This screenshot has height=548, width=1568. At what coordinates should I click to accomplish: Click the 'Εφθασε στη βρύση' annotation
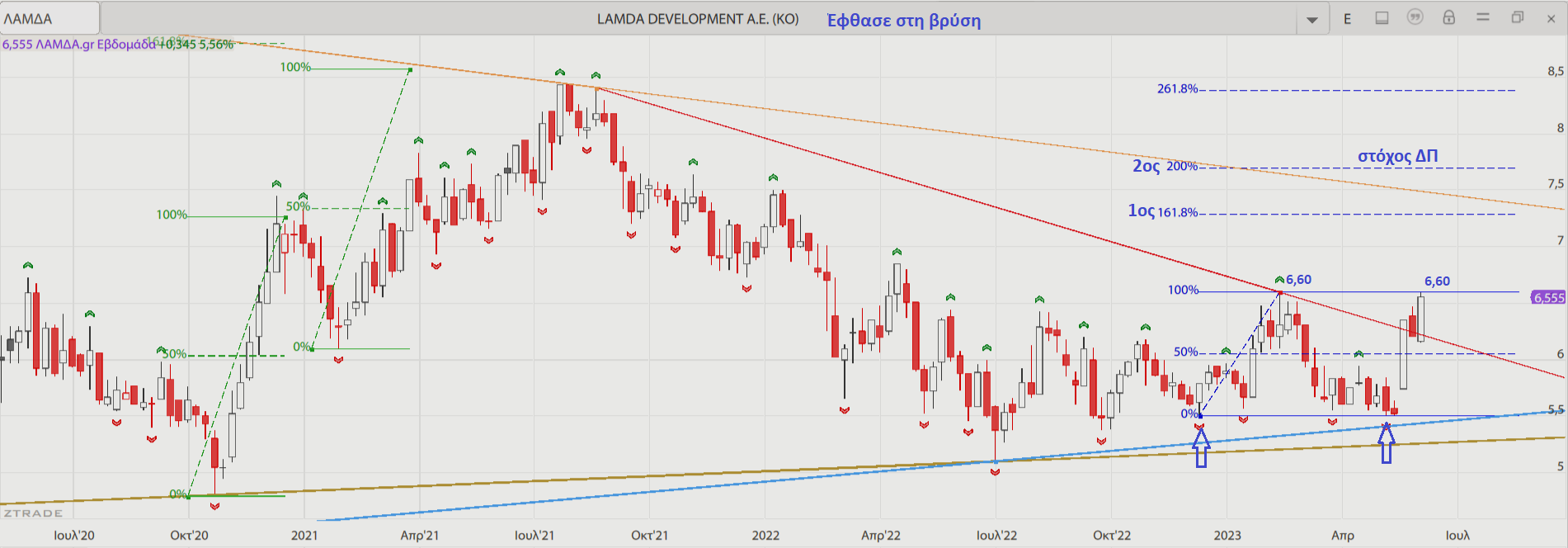pos(904,21)
